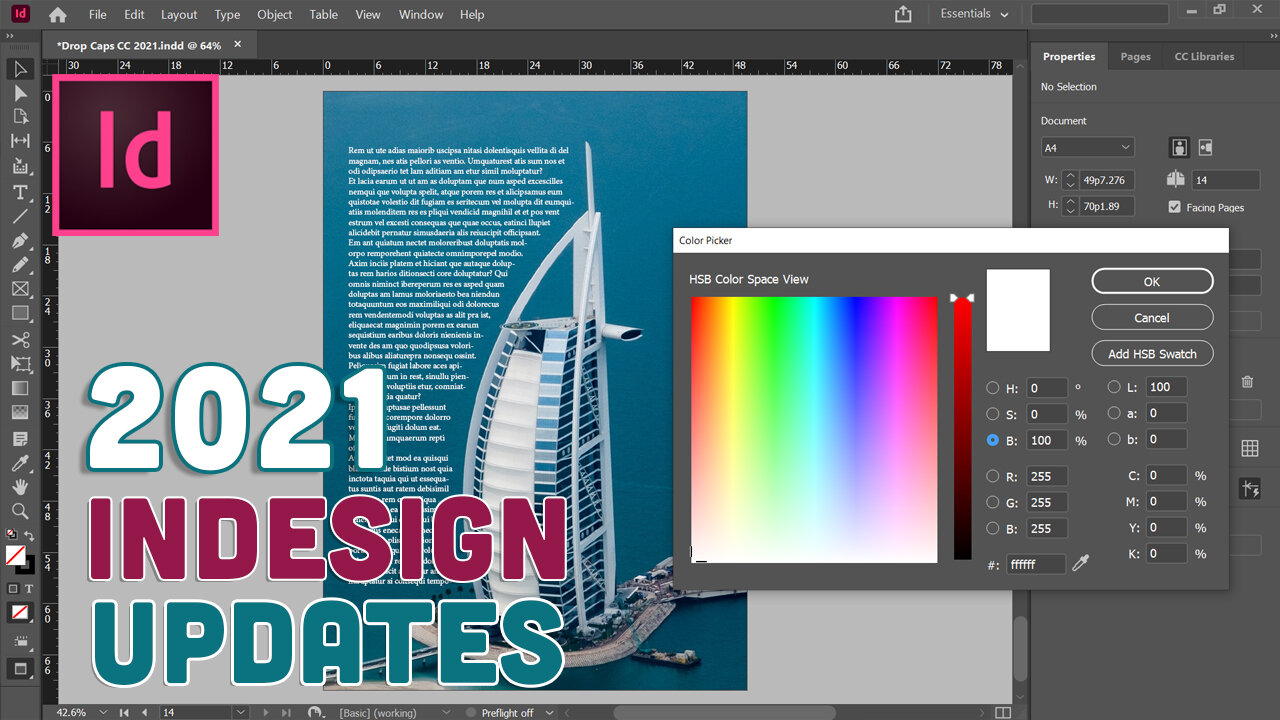1280x720 pixels.
Task: Choose the Page tool
Action: 20,117
